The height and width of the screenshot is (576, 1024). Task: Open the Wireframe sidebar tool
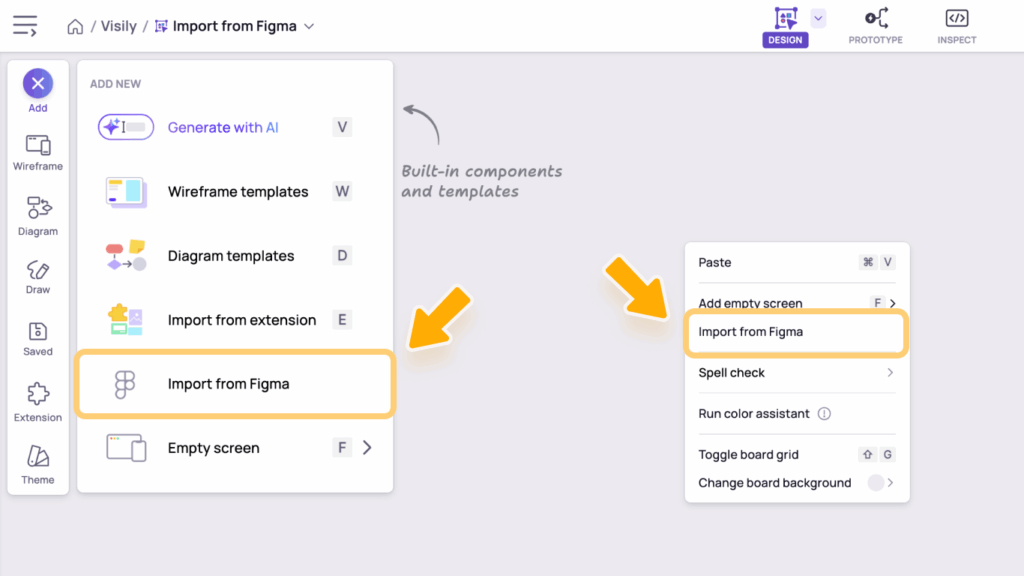click(38, 153)
